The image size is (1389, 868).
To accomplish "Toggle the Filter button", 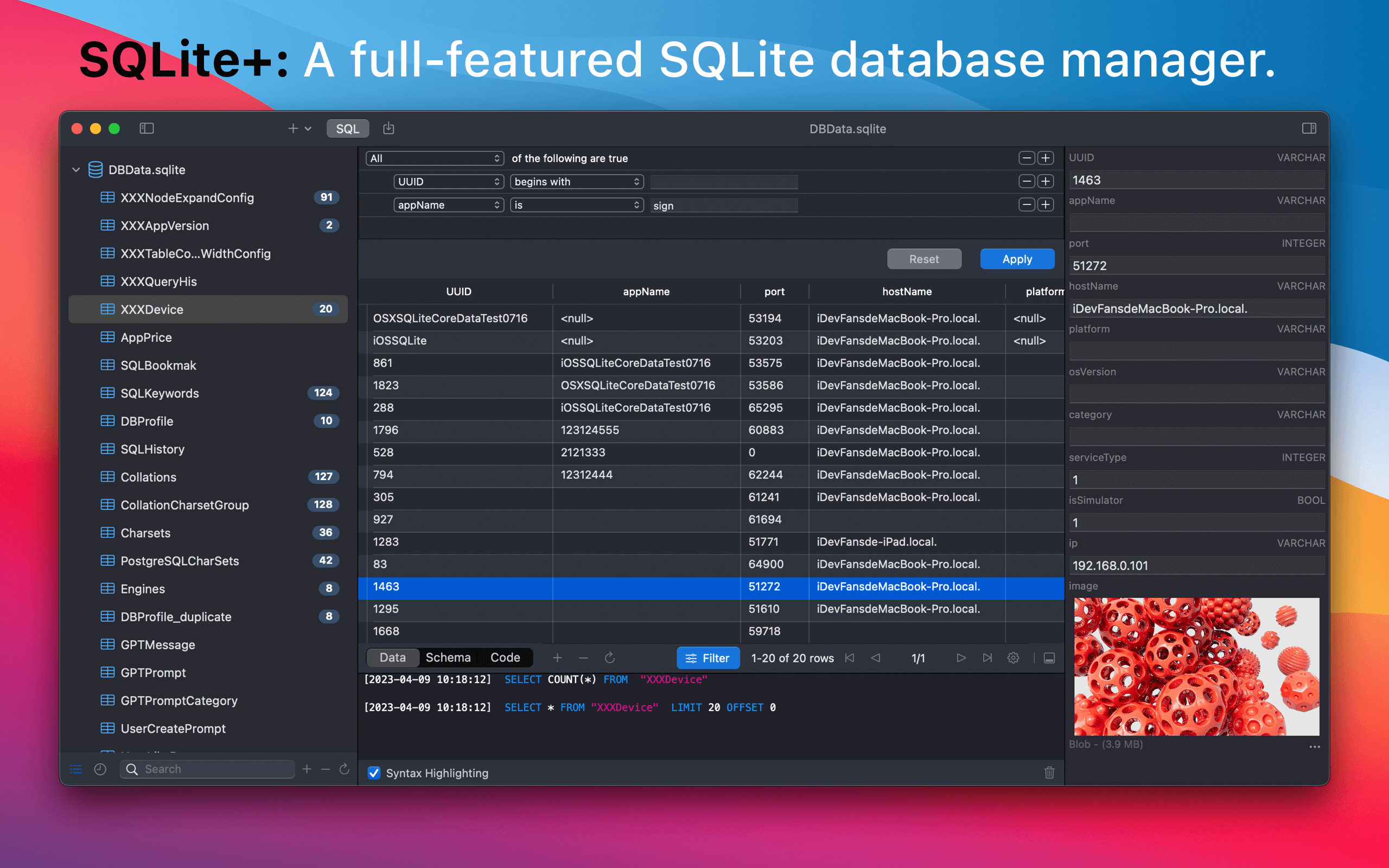I will coord(708,658).
